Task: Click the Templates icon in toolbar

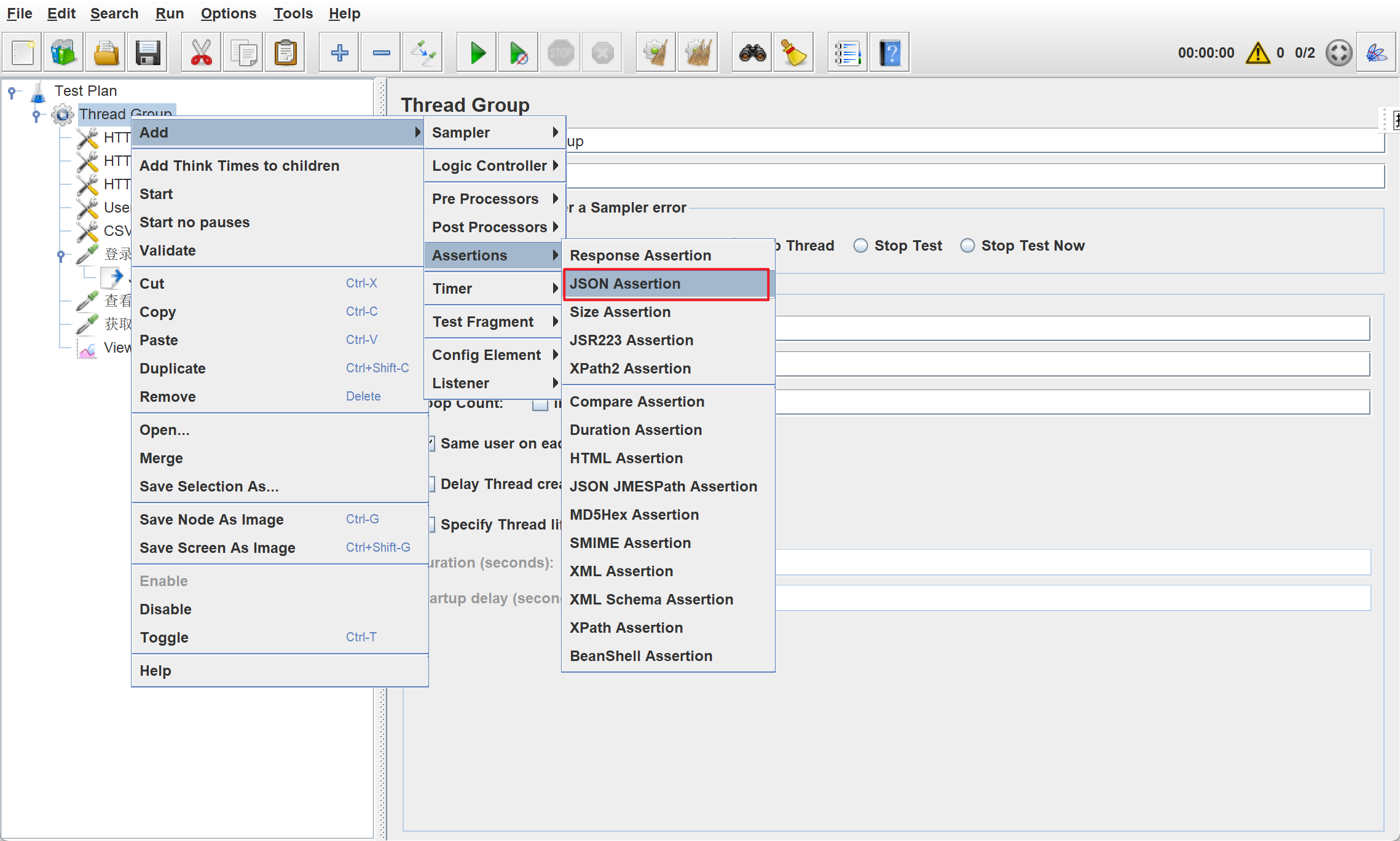Action: pos(64,53)
